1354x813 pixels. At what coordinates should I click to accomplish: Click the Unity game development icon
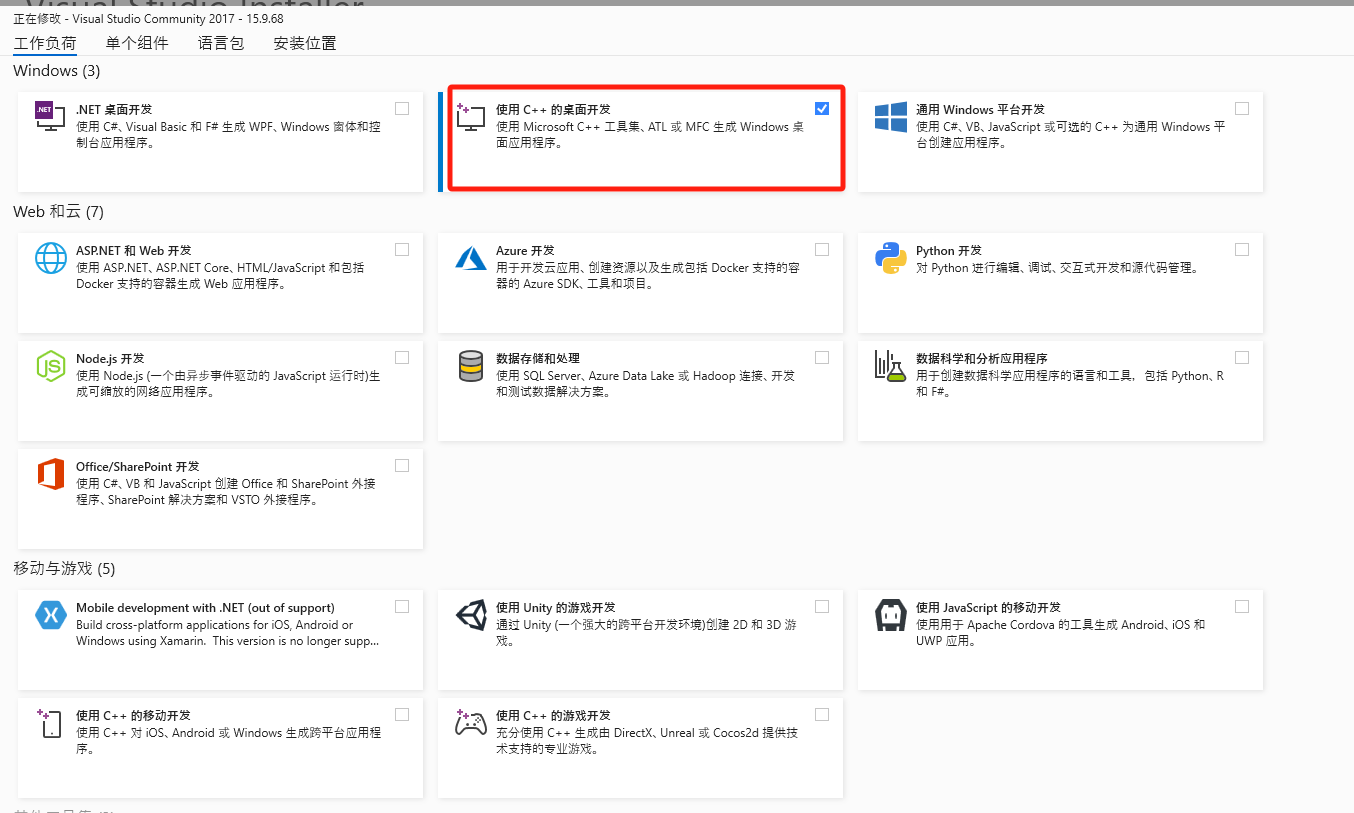point(470,615)
